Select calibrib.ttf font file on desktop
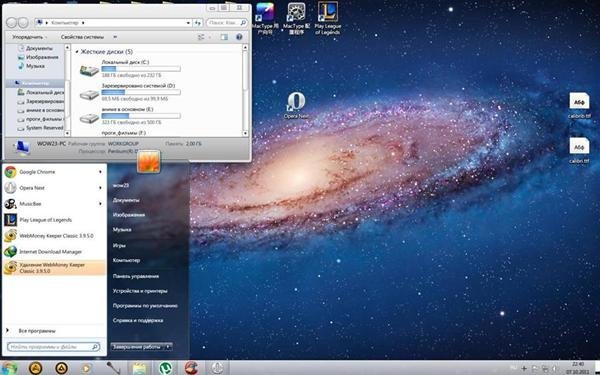The image size is (600, 375). point(579,105)
